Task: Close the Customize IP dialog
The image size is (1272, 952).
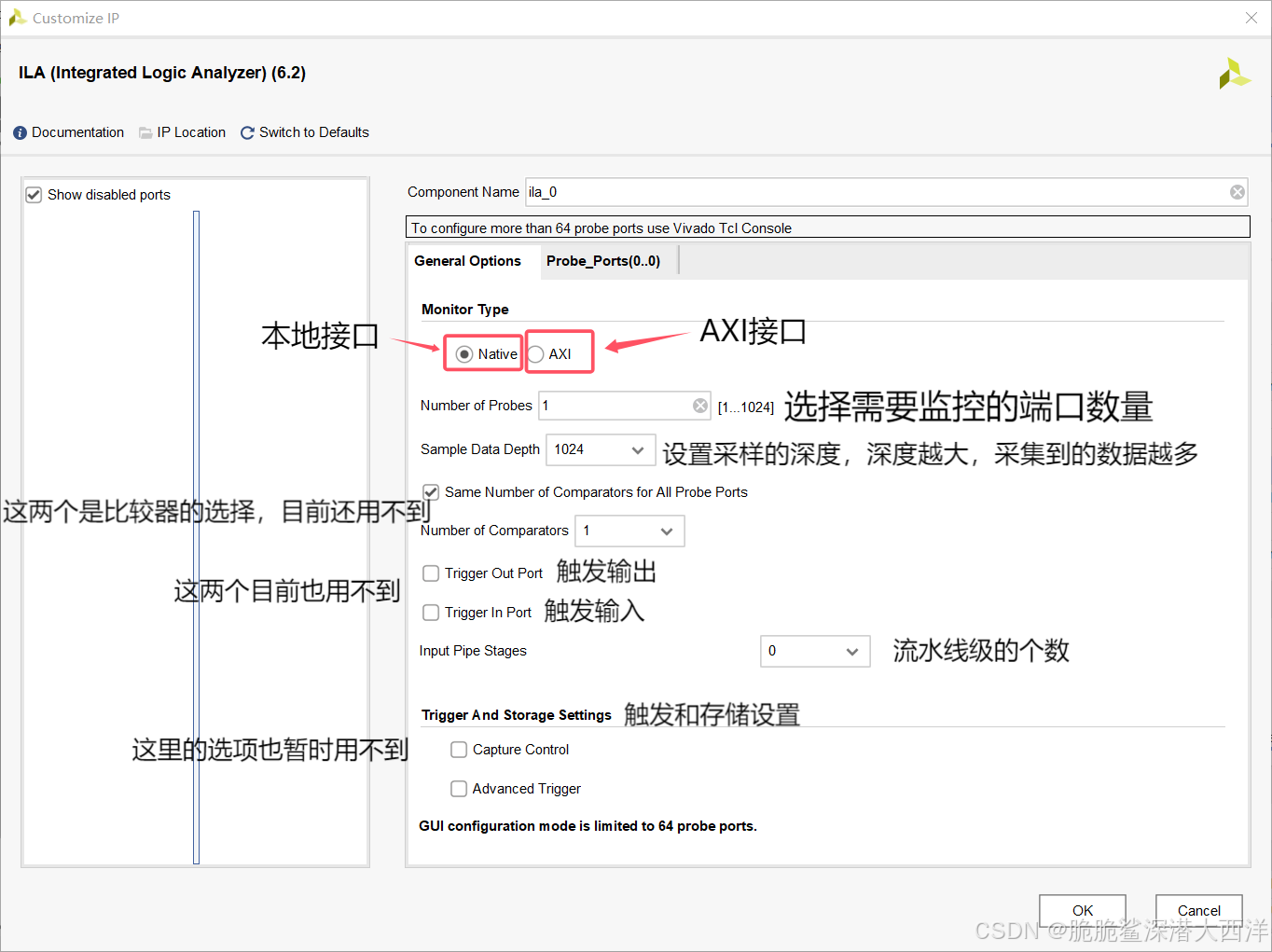Action: click(x=1251, y=18)
